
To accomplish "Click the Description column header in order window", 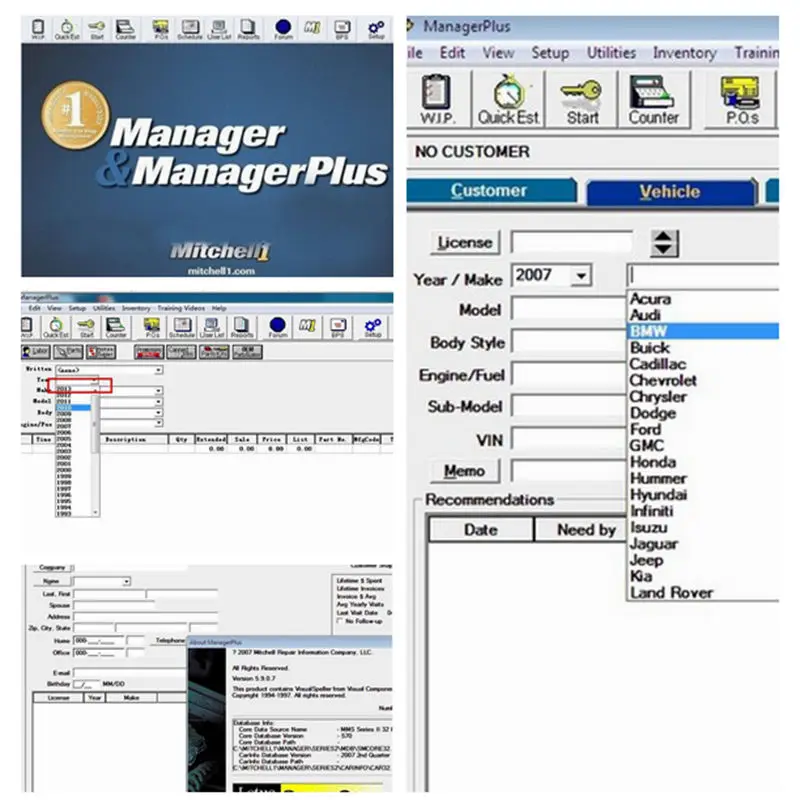I will (x=134, y=439).
